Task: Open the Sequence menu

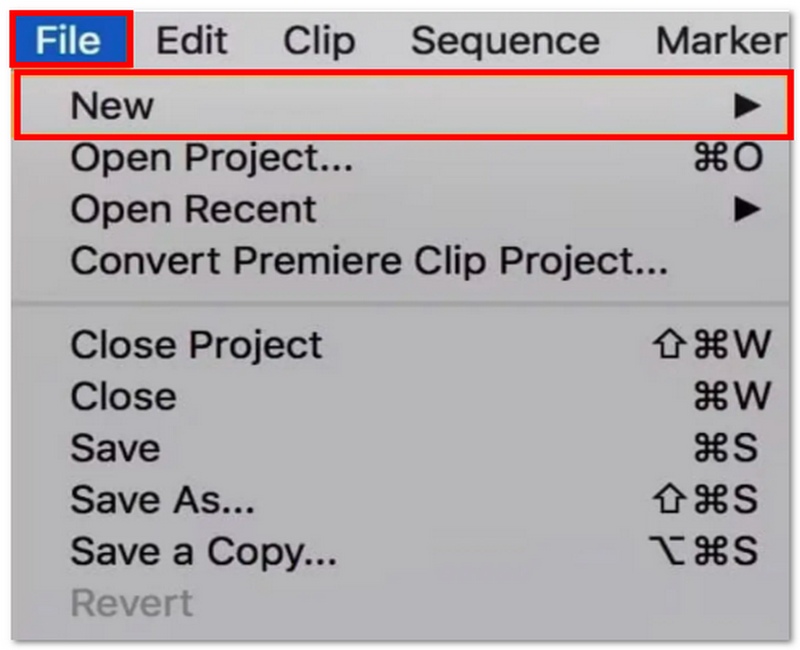Action: pyautogui.click(x=503, y=41)
